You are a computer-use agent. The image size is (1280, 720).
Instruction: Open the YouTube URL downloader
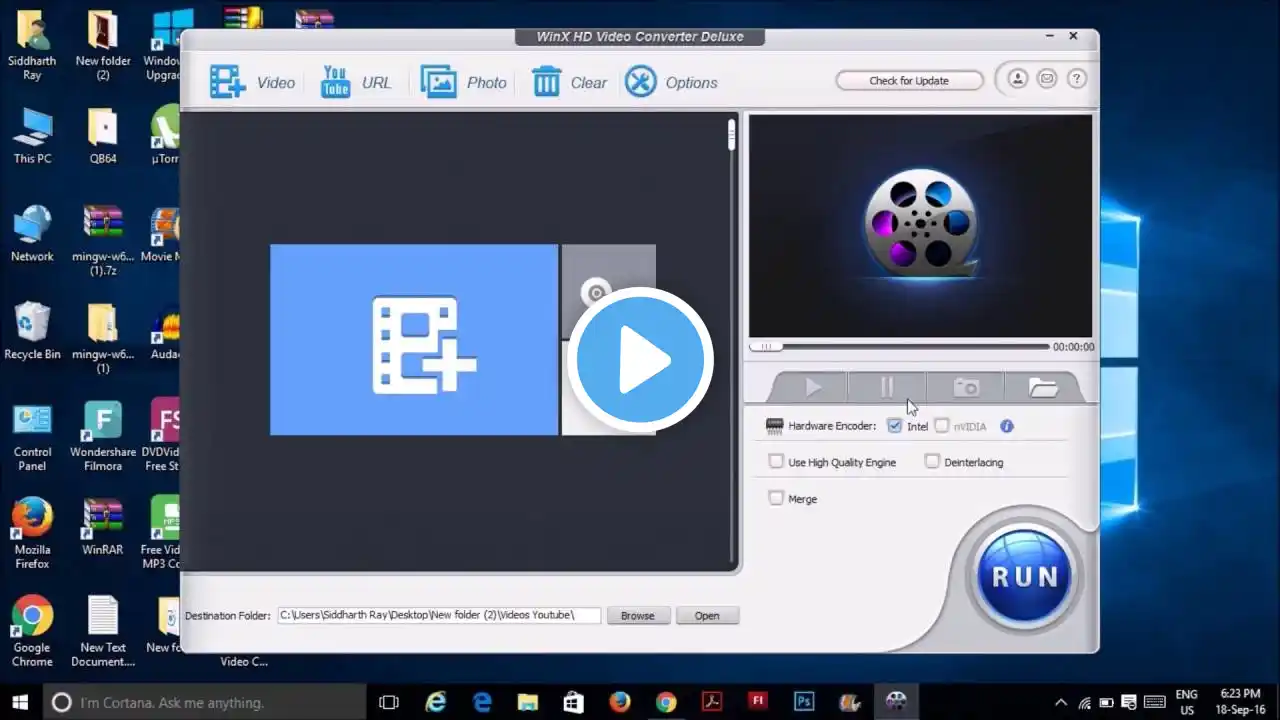335,82
